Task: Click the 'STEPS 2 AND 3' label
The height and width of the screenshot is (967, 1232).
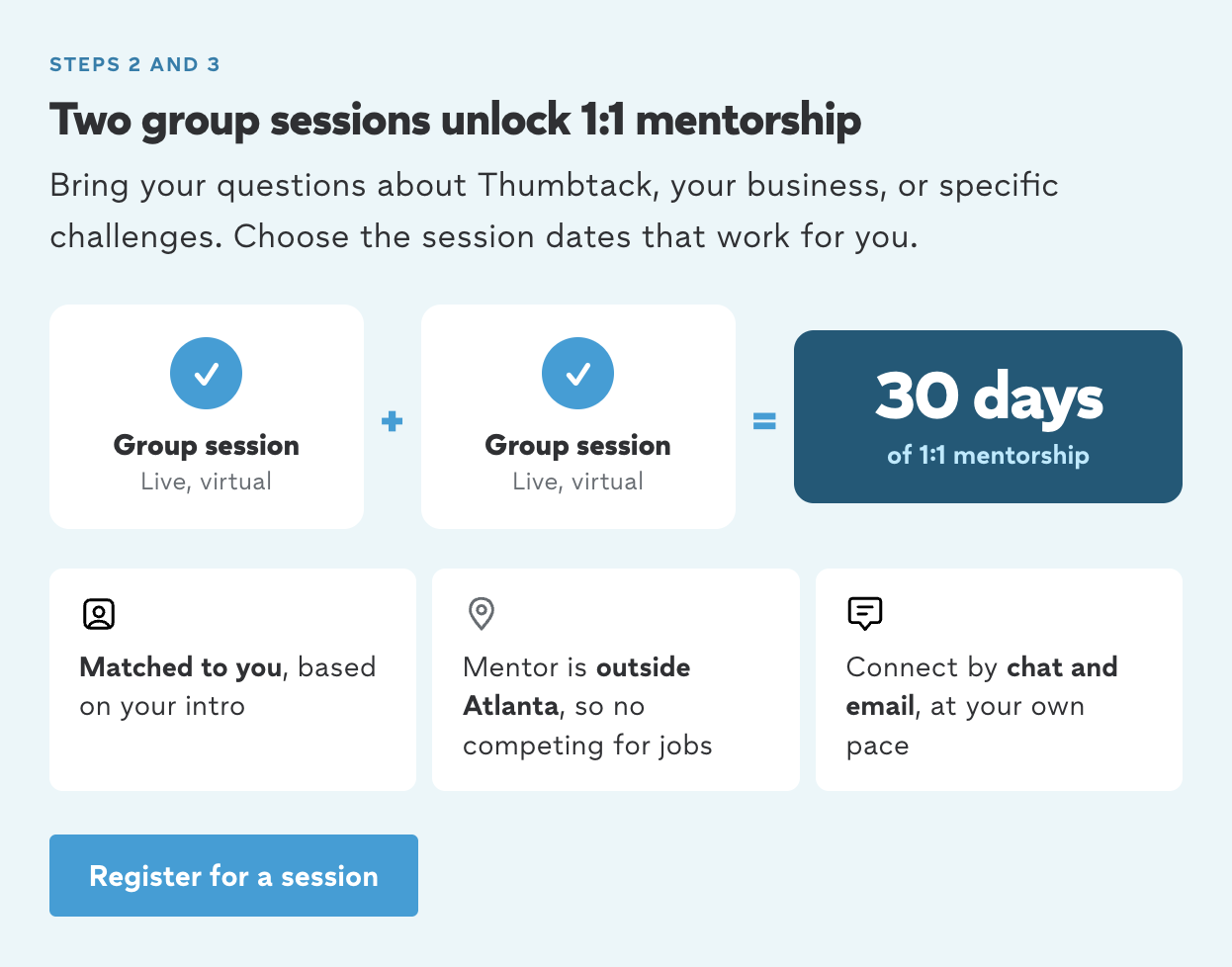Action: click(134, 64)
